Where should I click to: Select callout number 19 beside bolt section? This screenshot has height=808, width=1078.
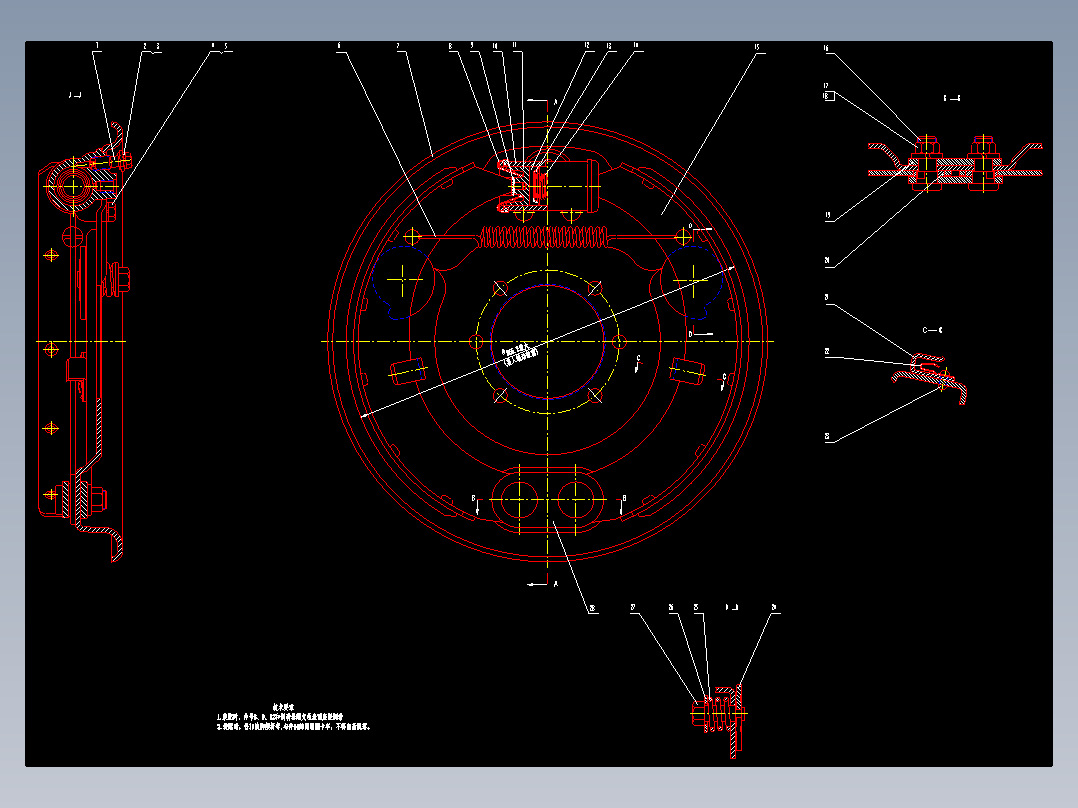point(827,215)
